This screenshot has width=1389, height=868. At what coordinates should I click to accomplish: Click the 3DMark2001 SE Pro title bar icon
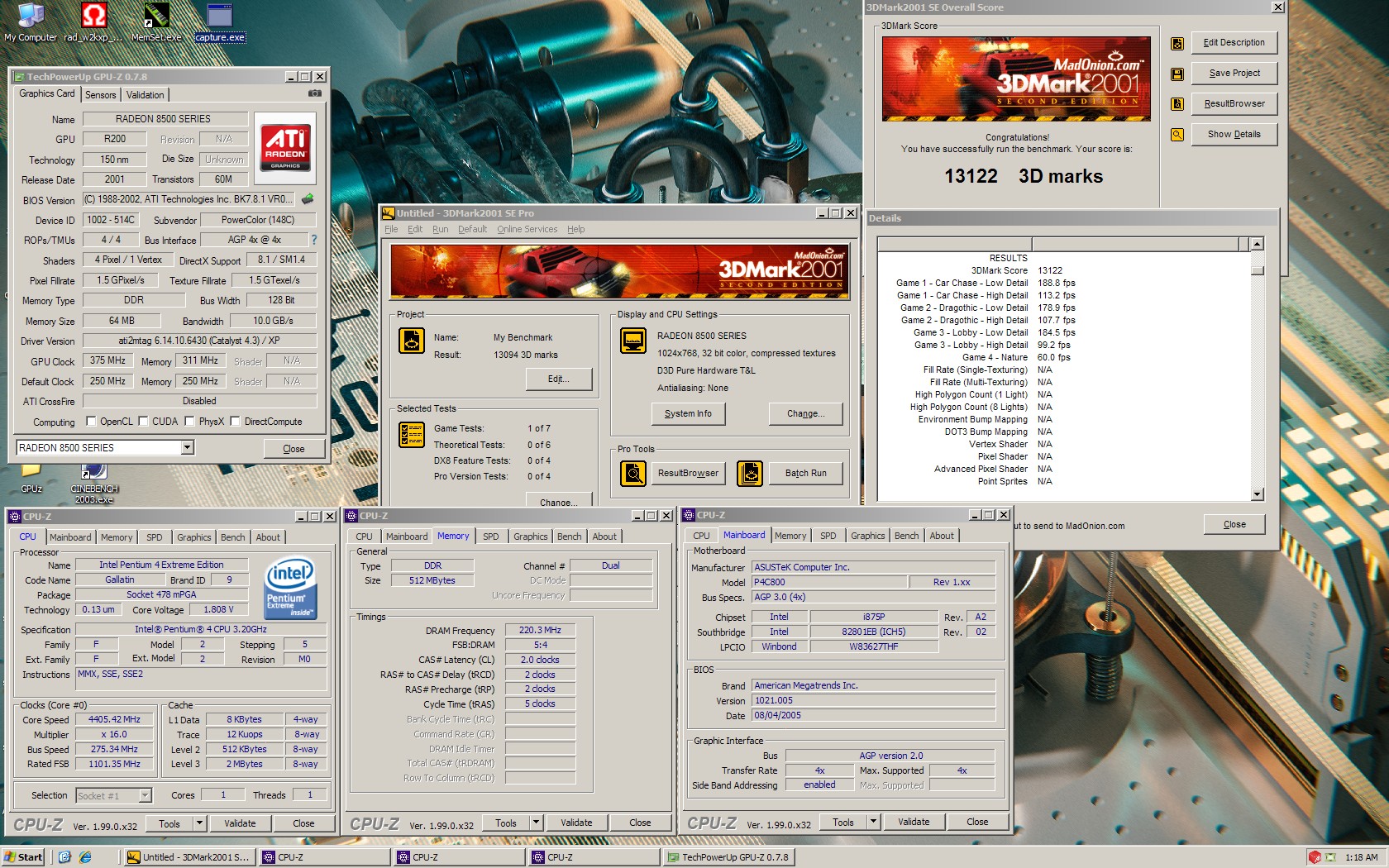[x=389, y=213]
